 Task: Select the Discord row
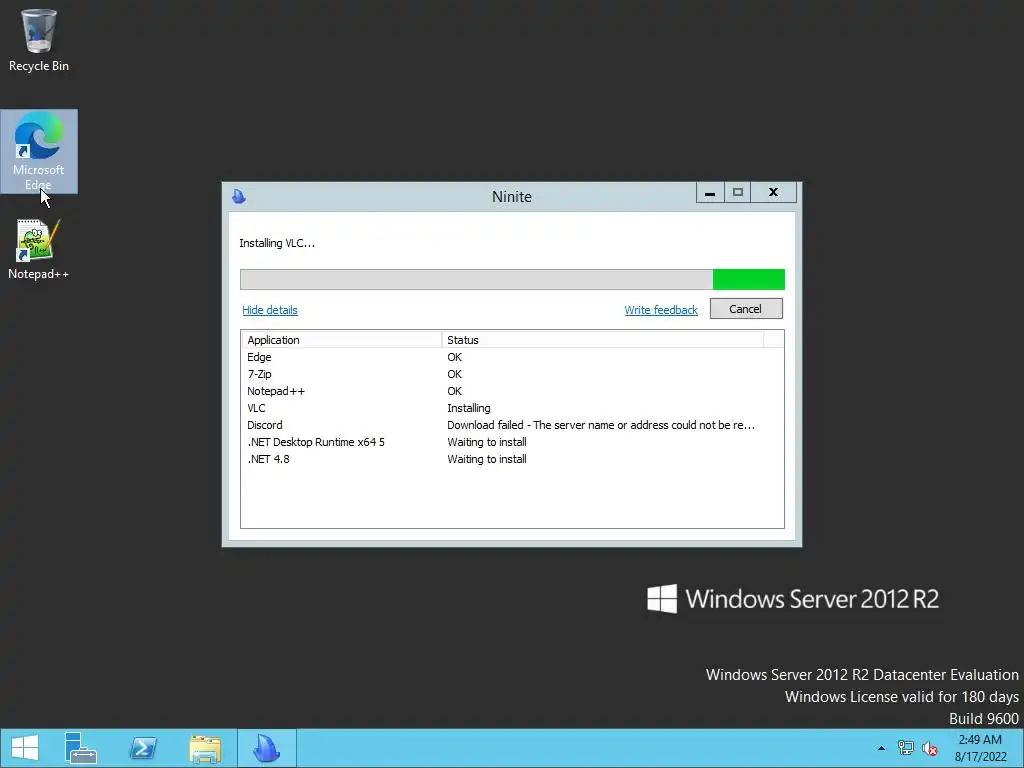(512, 425)
